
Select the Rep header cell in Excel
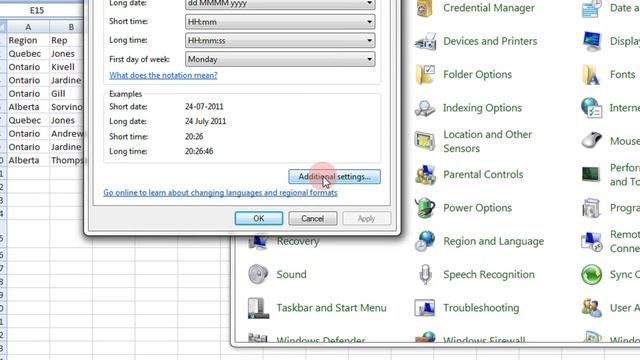coord(67,40)
